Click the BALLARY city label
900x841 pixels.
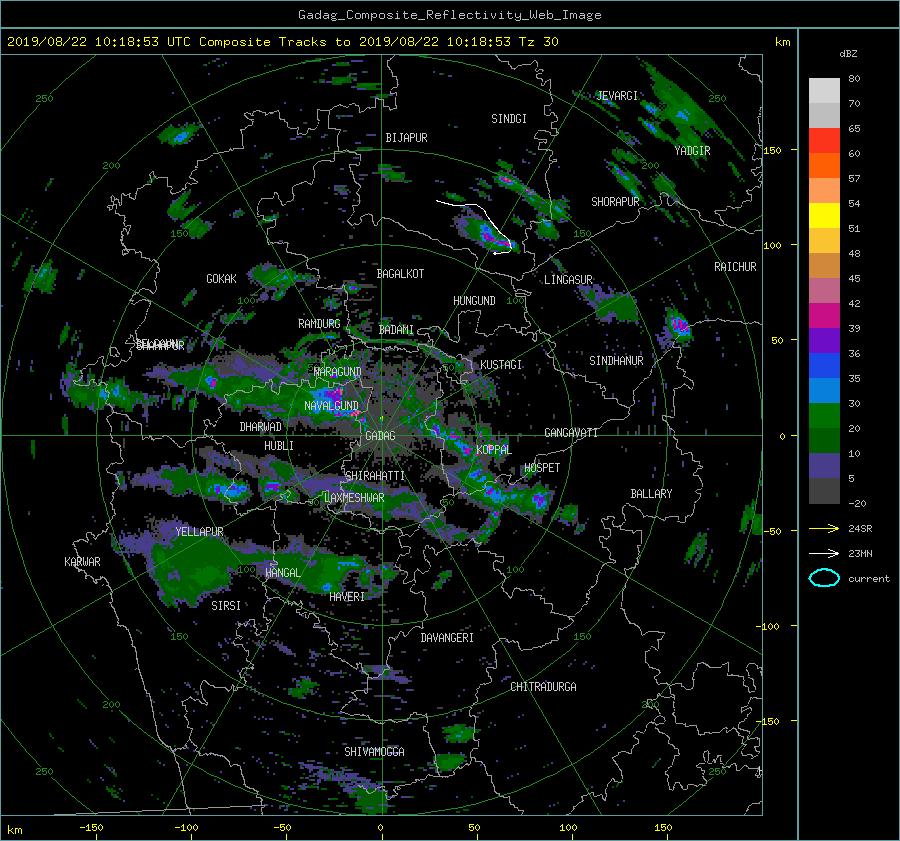[651, 494]
